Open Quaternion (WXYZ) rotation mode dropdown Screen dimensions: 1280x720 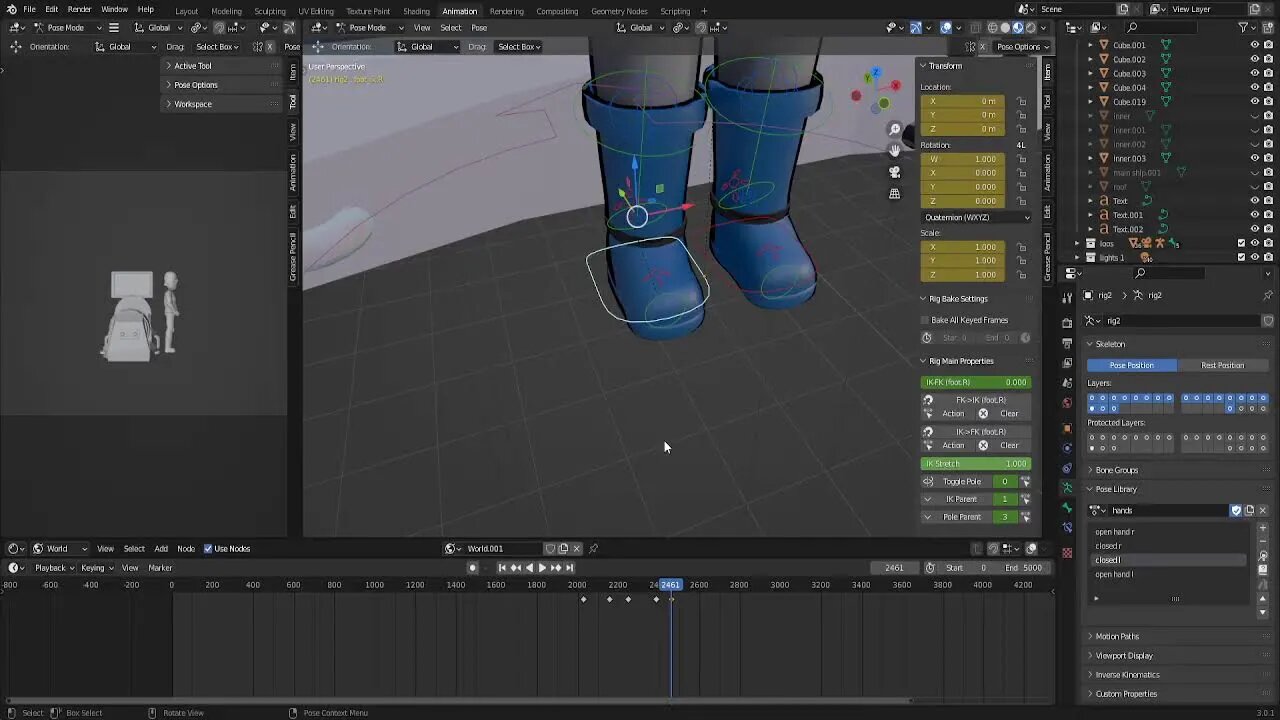click(977, 217)
